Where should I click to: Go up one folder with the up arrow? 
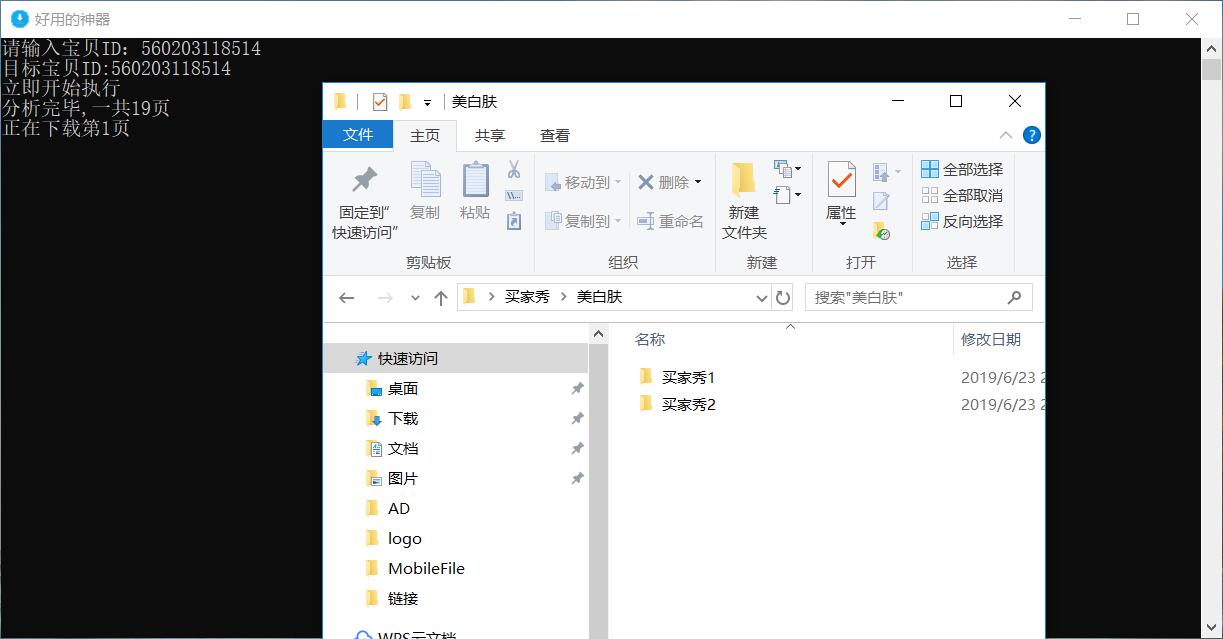coord(441,298)
